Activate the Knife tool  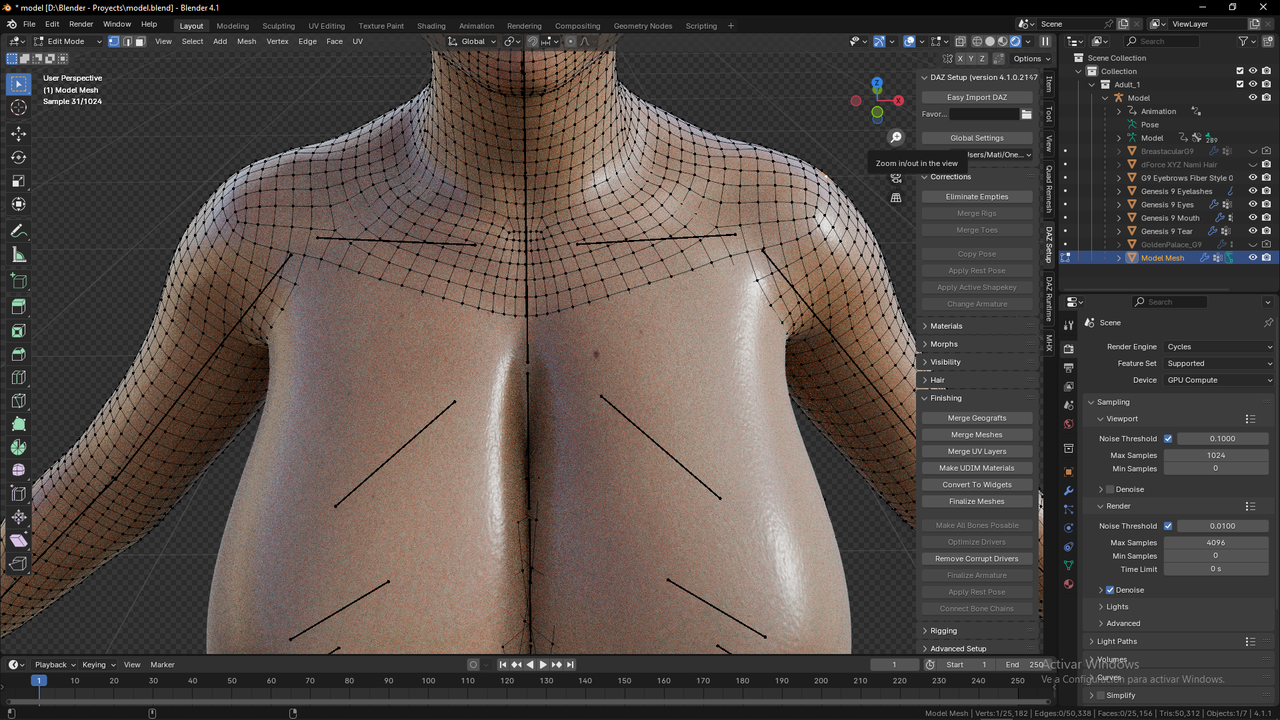[x=19, y=401]
